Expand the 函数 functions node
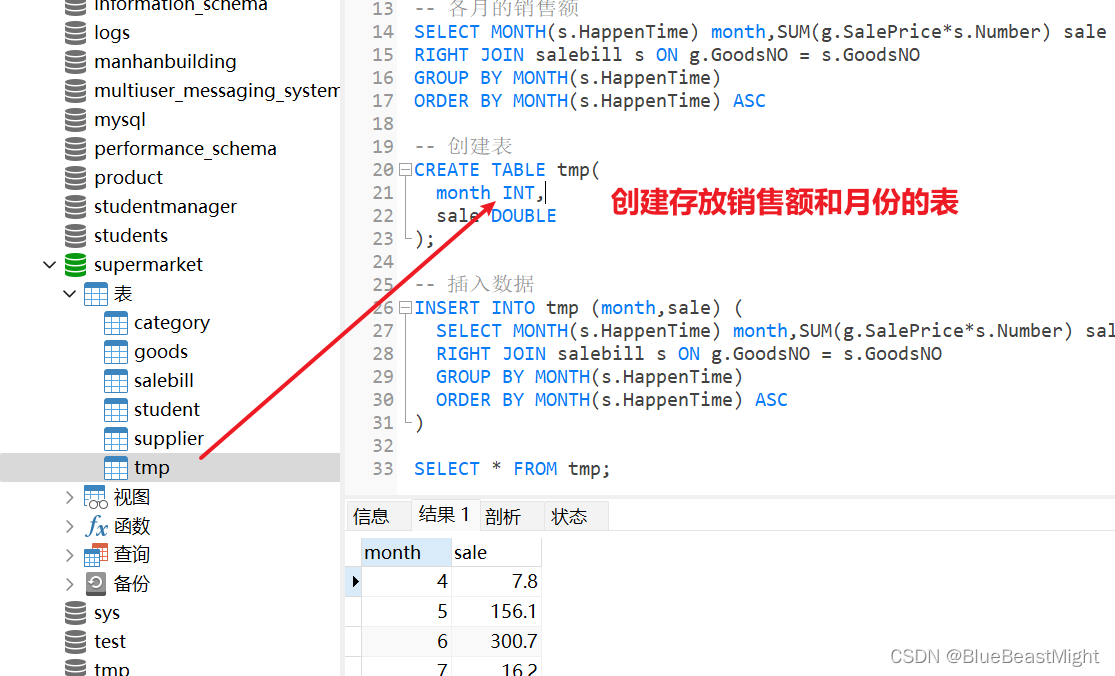This screenshot has width=1115, height=676. pos(70,526)
